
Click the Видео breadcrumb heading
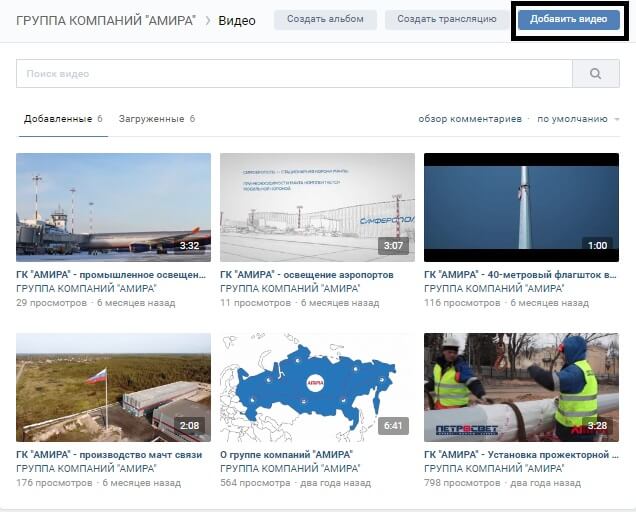pyautogui.click(x=237, y=20)
